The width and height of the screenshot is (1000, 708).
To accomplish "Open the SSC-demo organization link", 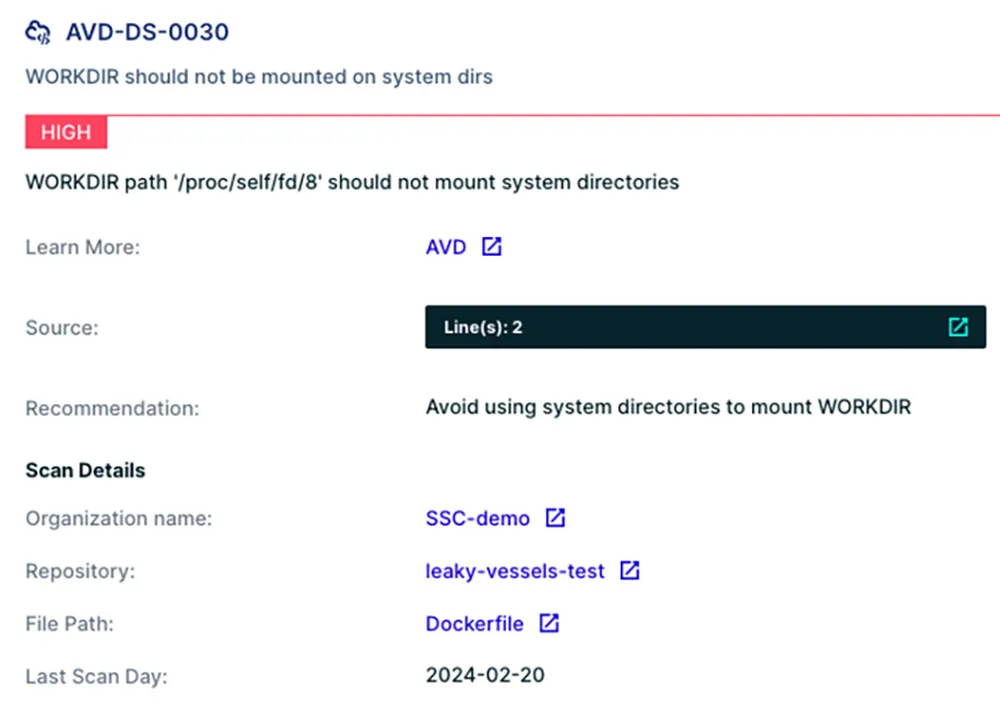I will pos(477,519).
